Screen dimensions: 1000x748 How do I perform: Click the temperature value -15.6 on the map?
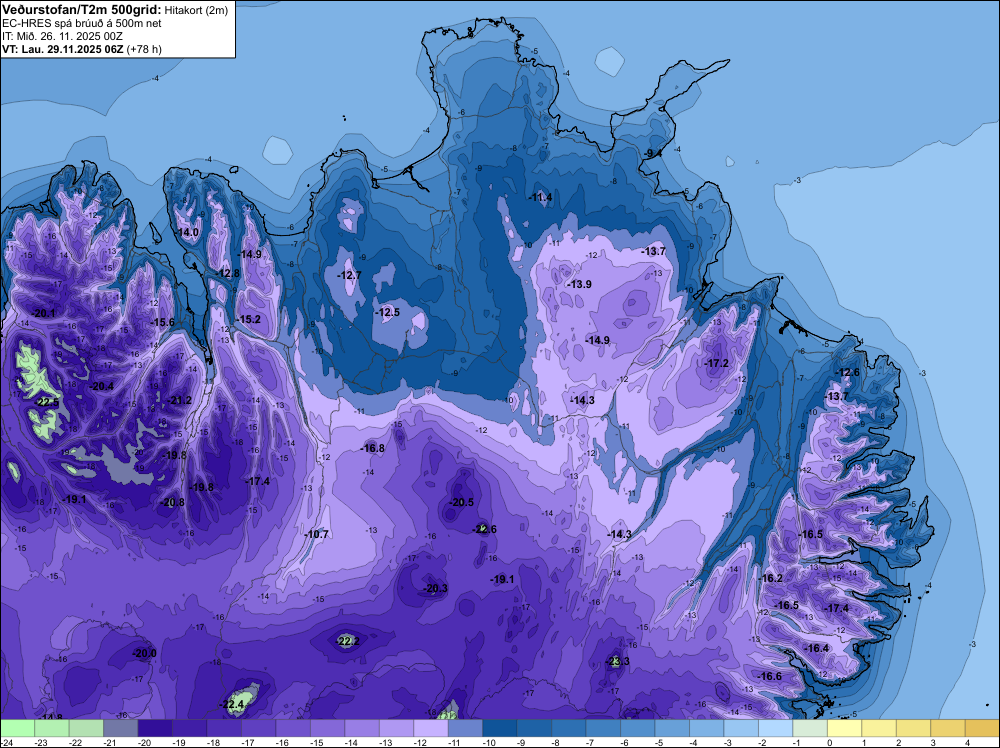163,322
